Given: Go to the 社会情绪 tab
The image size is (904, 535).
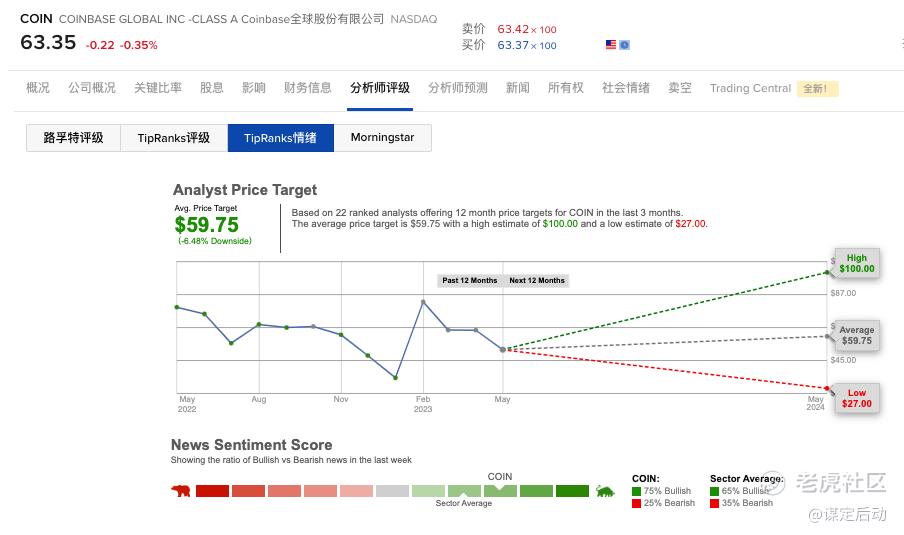Looking at the screenshot, I should tap(626, 88).
